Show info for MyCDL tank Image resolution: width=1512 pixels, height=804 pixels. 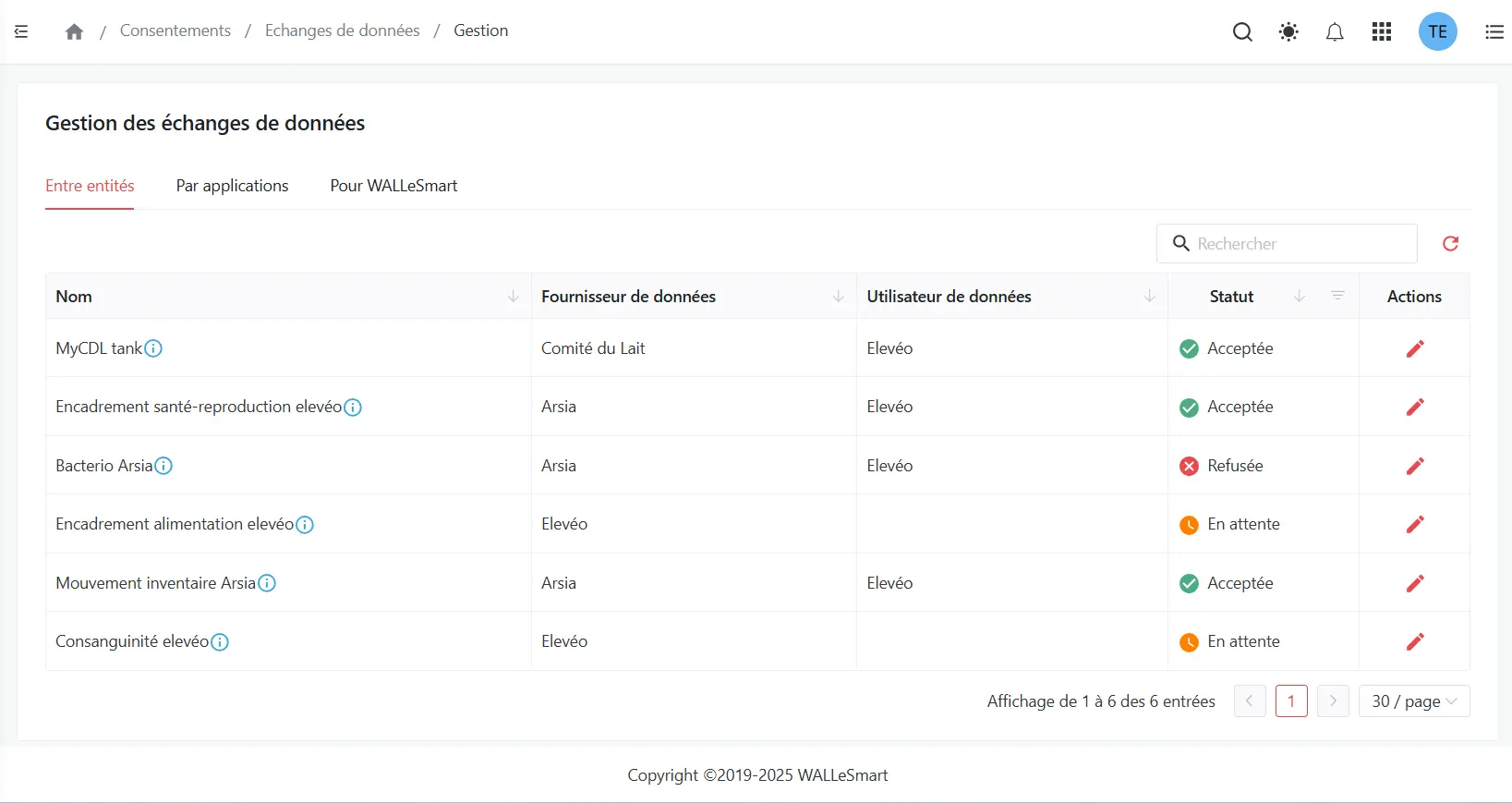[153, 348]
